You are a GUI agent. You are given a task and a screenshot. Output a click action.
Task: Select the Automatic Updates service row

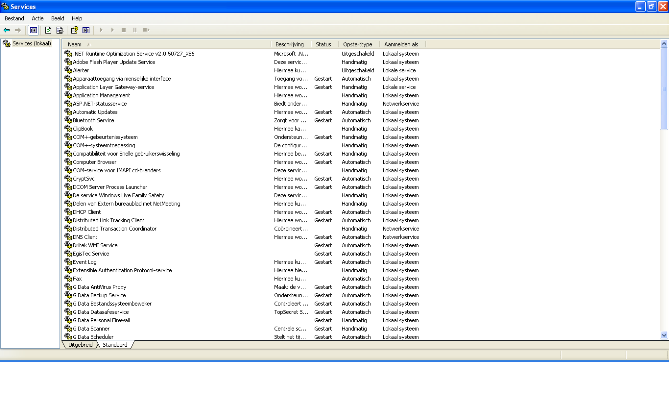(98, 113)
